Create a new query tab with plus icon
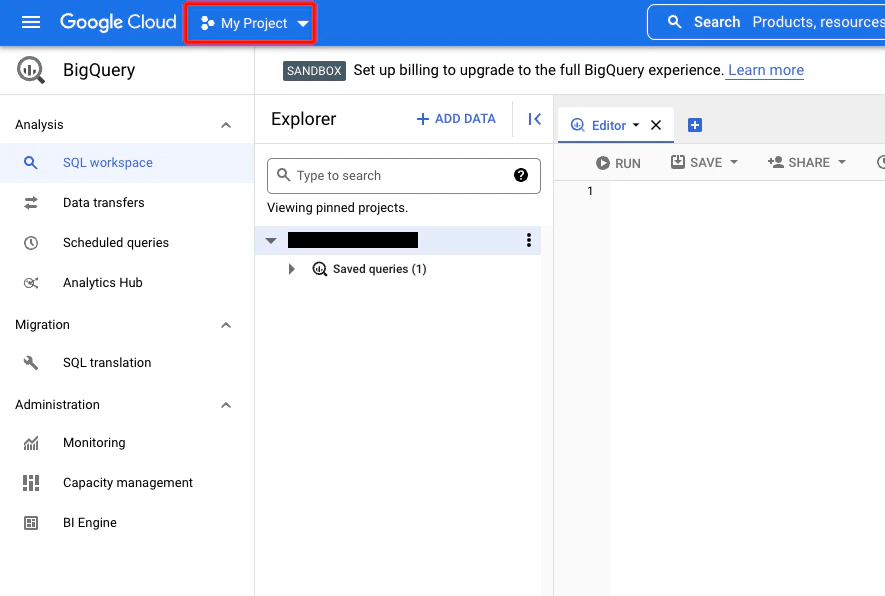 click(x=695, y=125)
